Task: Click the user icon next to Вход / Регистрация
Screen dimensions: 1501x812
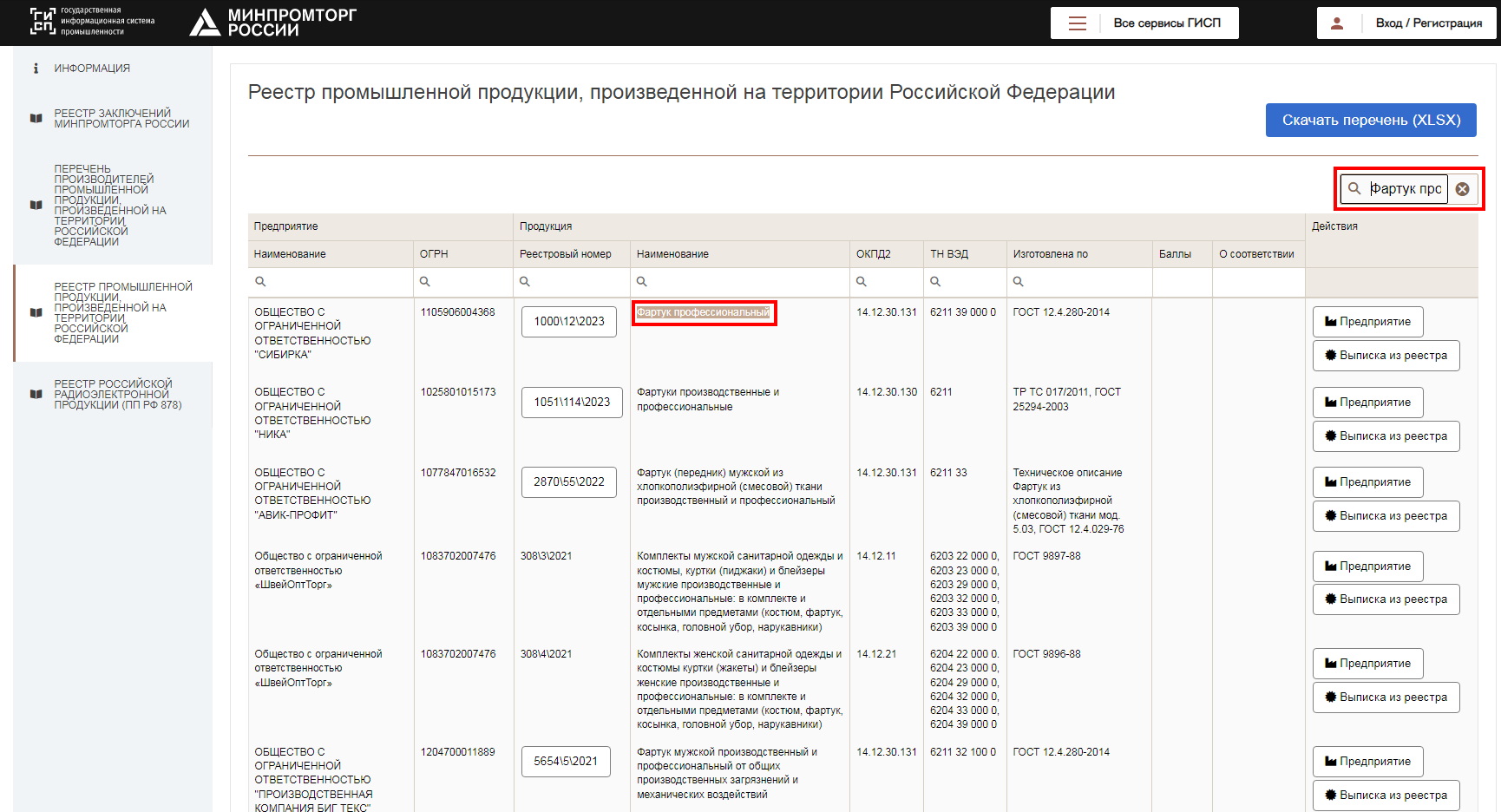Action: pyautogui.click(x=1337, y=23)
